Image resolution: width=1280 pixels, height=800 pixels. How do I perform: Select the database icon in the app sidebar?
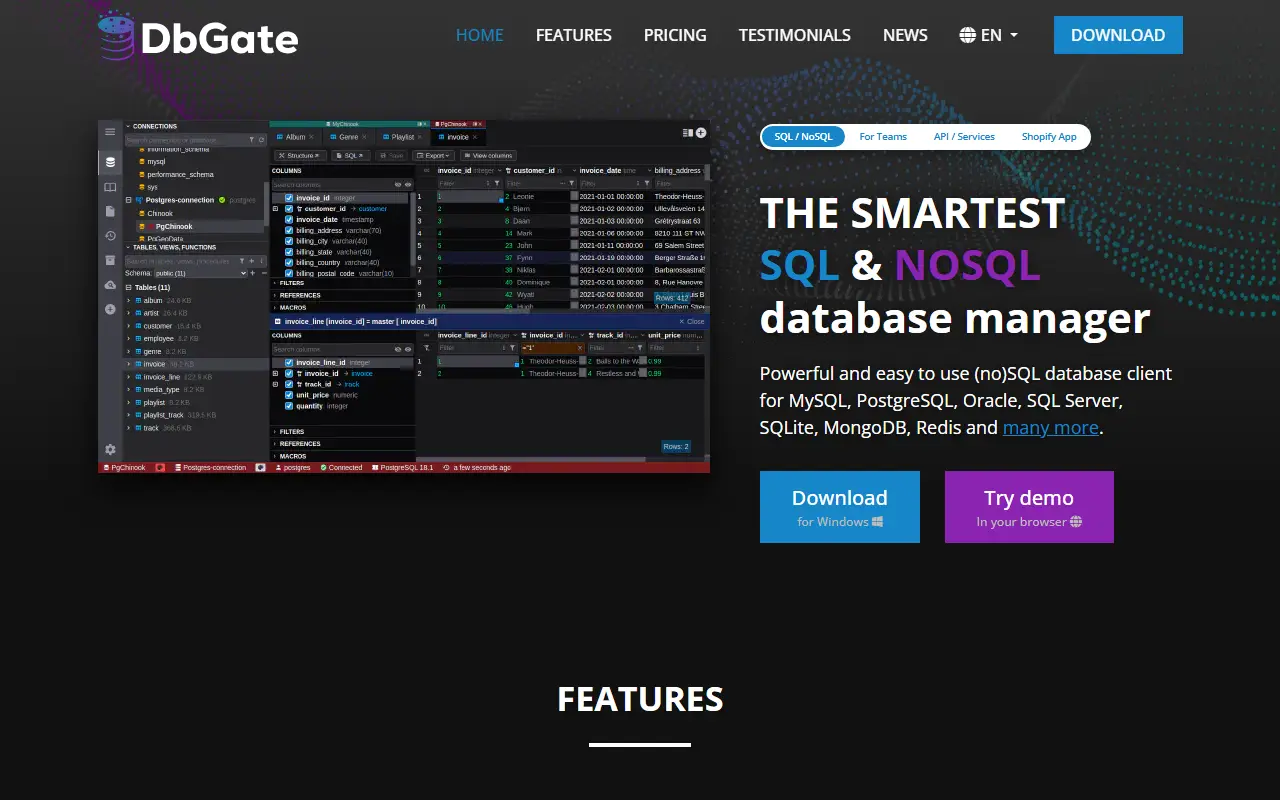click(x=110, y=162)
